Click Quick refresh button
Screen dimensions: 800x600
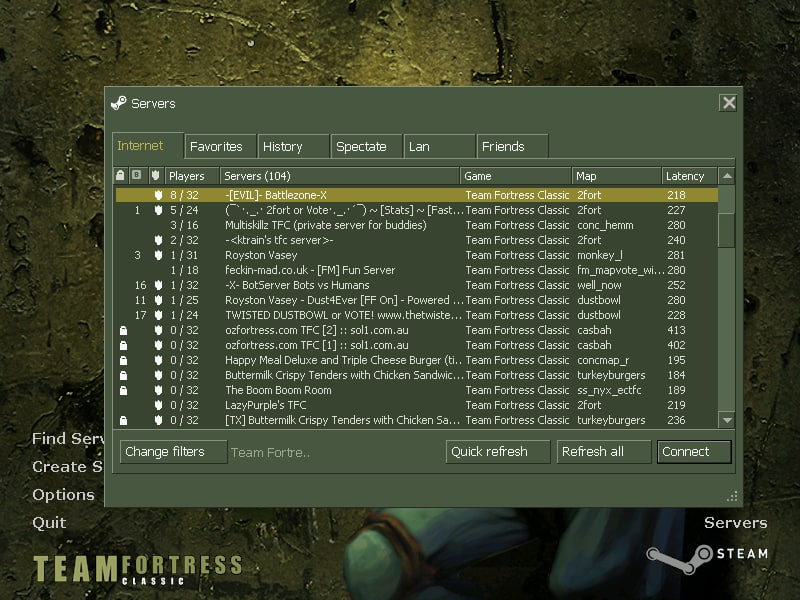click(x=498, y=452)
